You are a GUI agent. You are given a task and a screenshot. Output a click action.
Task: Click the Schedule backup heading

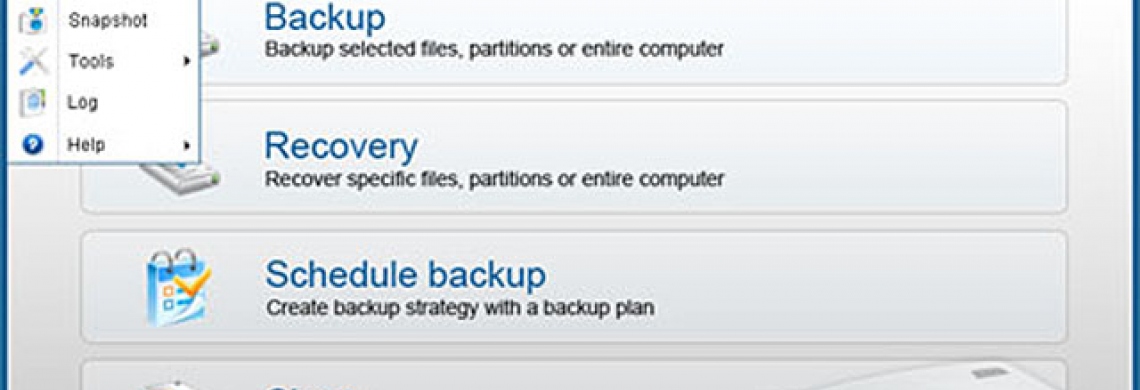[405, 274]
